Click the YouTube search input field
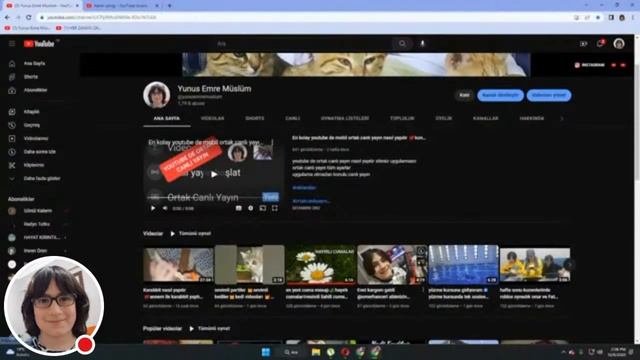Viewport: 640px width, 360px height. click(302, 44)
